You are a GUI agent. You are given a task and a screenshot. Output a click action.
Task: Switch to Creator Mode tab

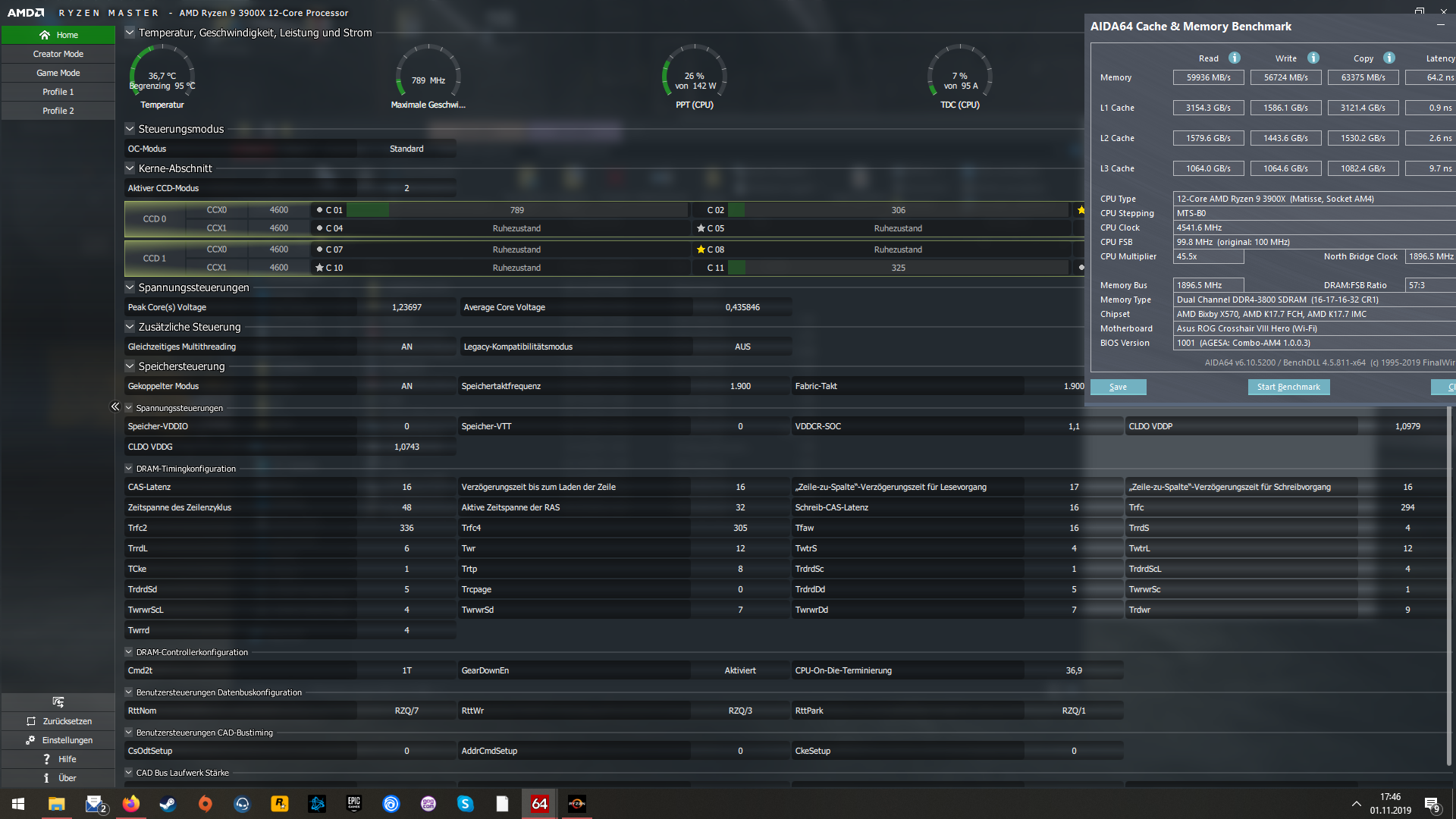[x=58, y=54]
